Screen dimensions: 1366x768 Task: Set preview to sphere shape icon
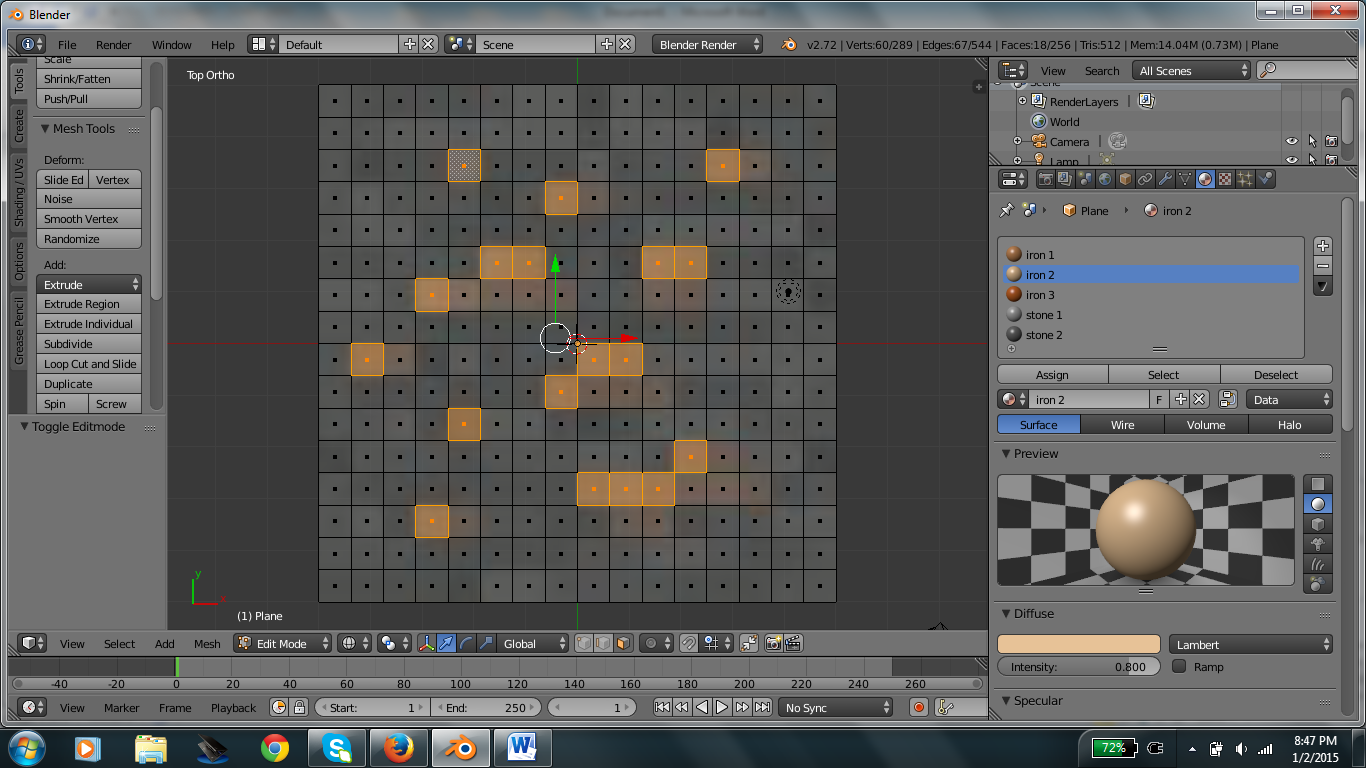[1318, 504]
